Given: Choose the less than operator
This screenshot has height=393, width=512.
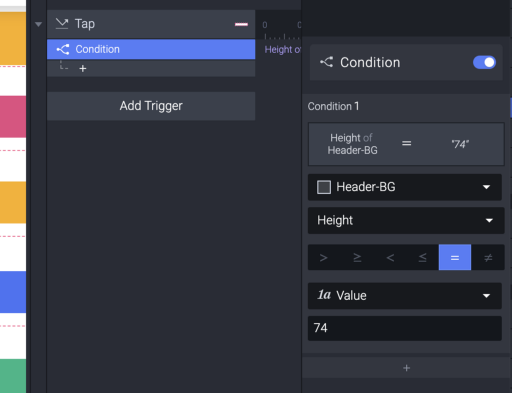Looking at the screenshot, I should (x=390, y=257).
